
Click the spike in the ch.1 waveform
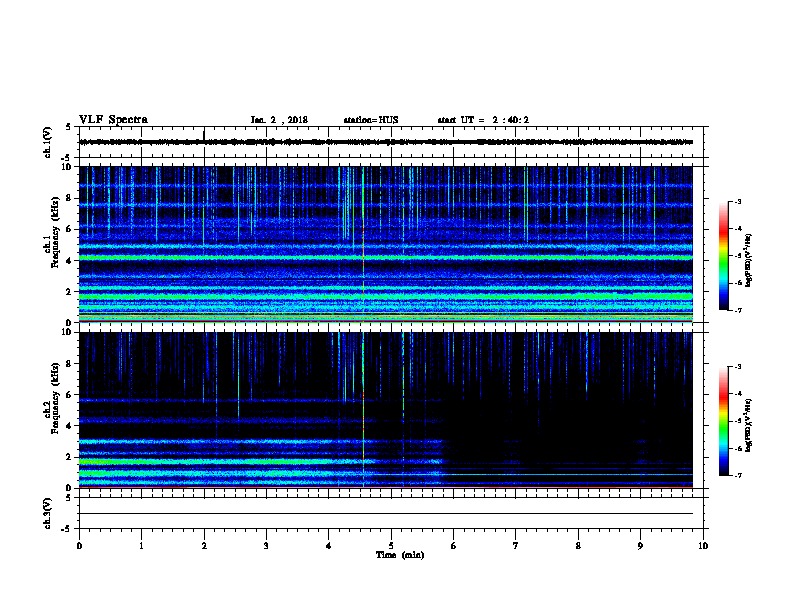[204, 134]
